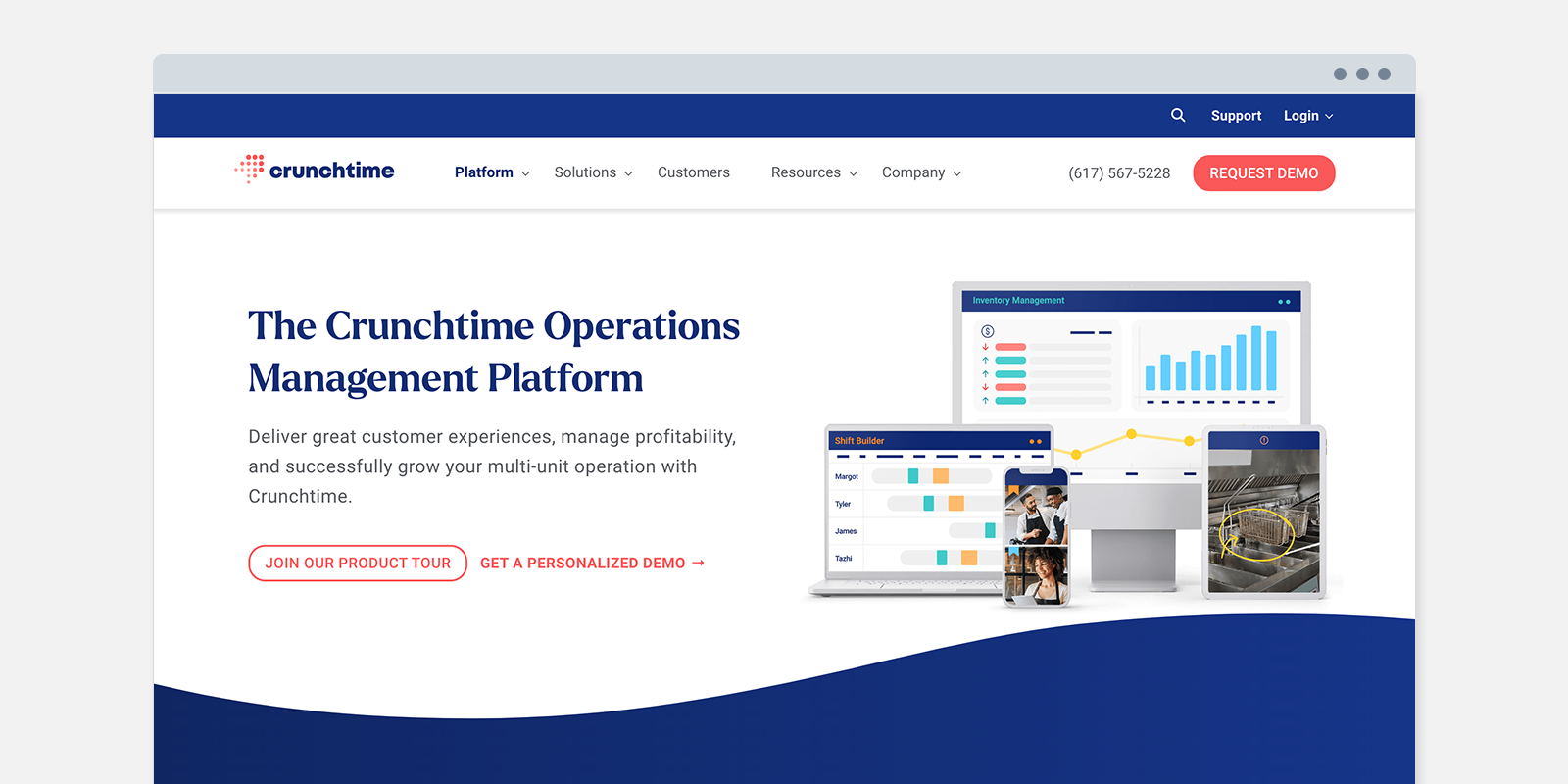Call the (617) 567-5228 phone number
This screenshot has height=784, width=1568.
tap(1119, 173)
